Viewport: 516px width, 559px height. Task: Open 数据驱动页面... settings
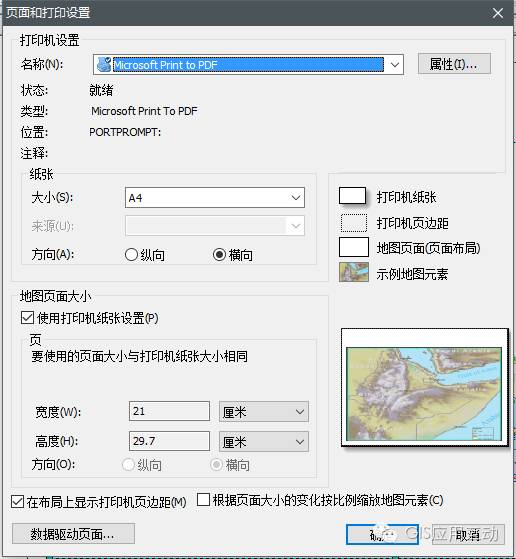pyautogui.click(x=73, y=533)
